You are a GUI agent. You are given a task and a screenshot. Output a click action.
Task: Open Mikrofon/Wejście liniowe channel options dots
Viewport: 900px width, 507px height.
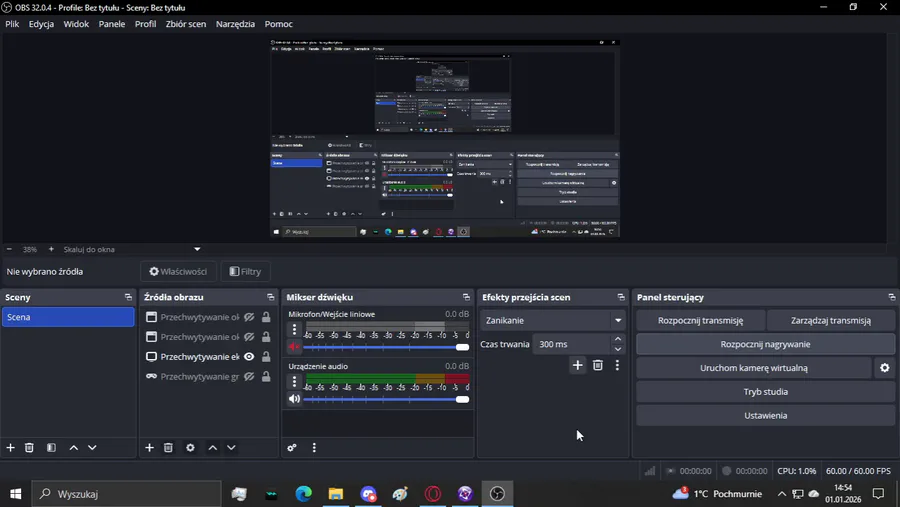tap(294, 330)
